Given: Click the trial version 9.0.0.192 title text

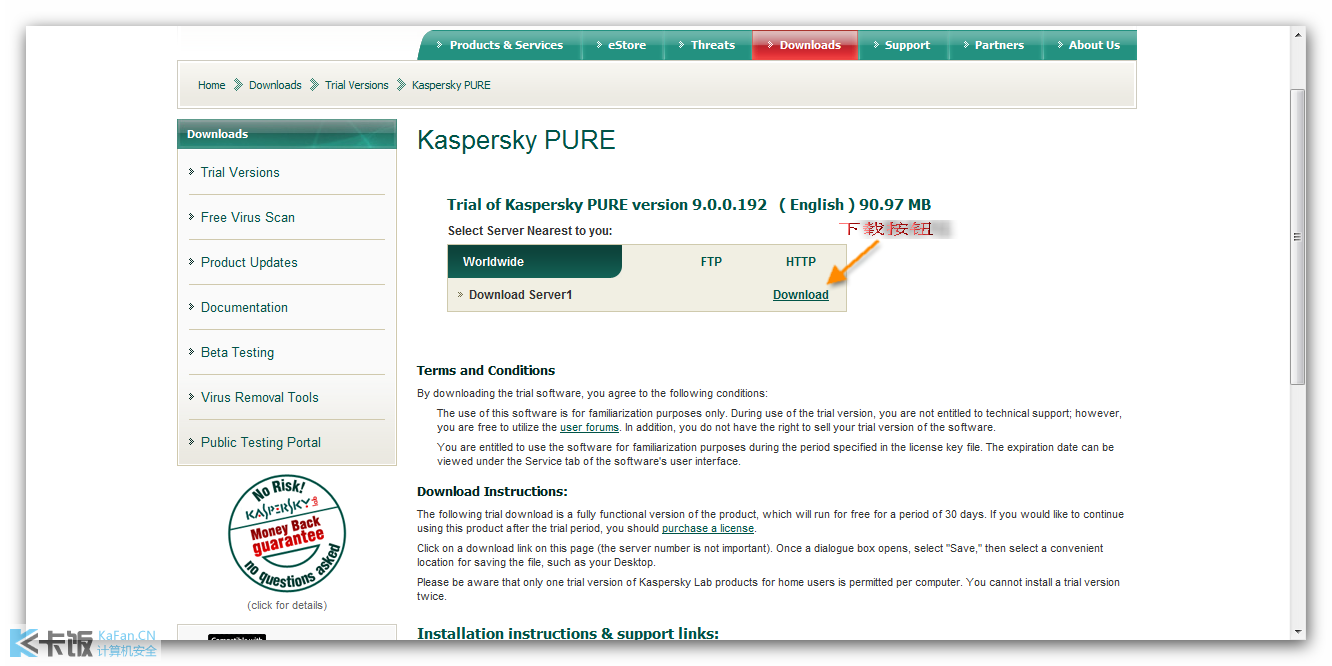Looking at the screenshot, I should point(689,205).
